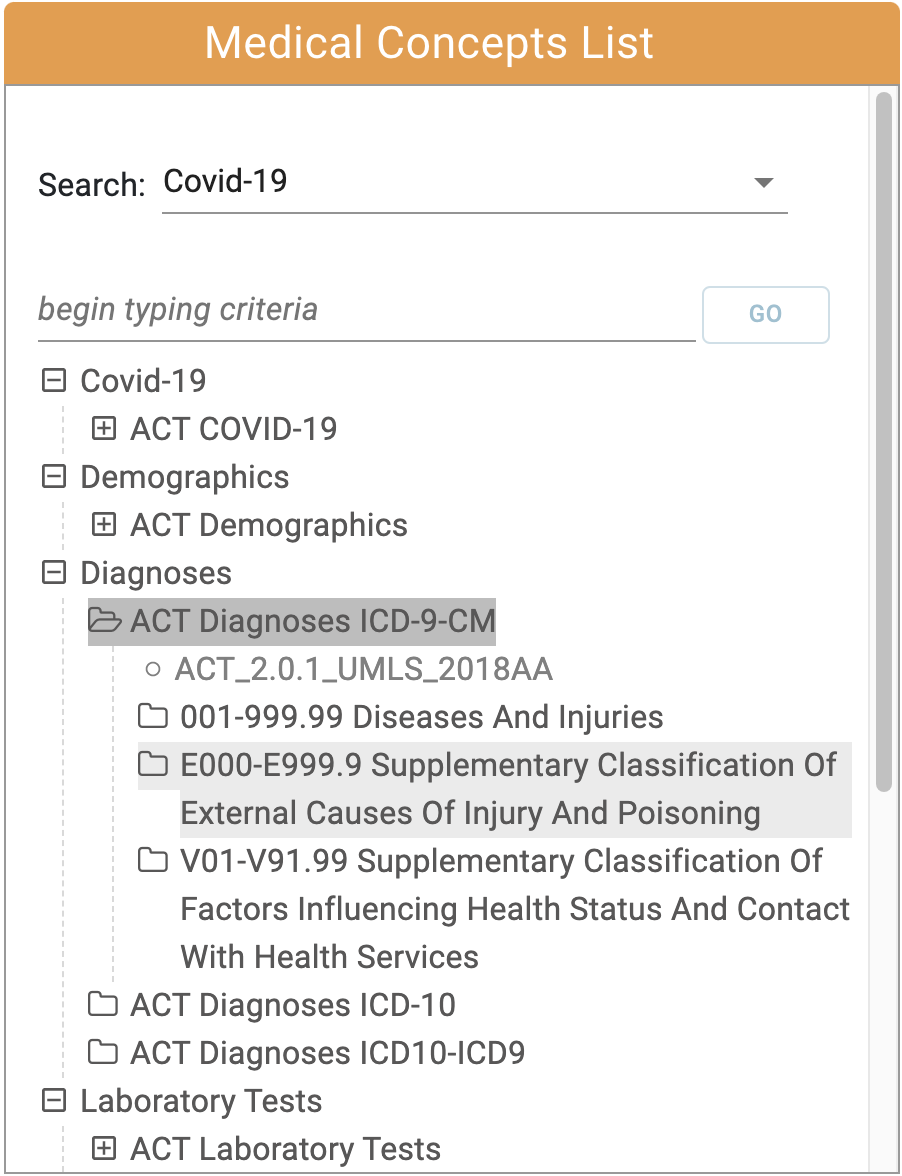Collapse the Covid-19 tree node
This screenshot has height=1176, width=902.
click(54, 380)
